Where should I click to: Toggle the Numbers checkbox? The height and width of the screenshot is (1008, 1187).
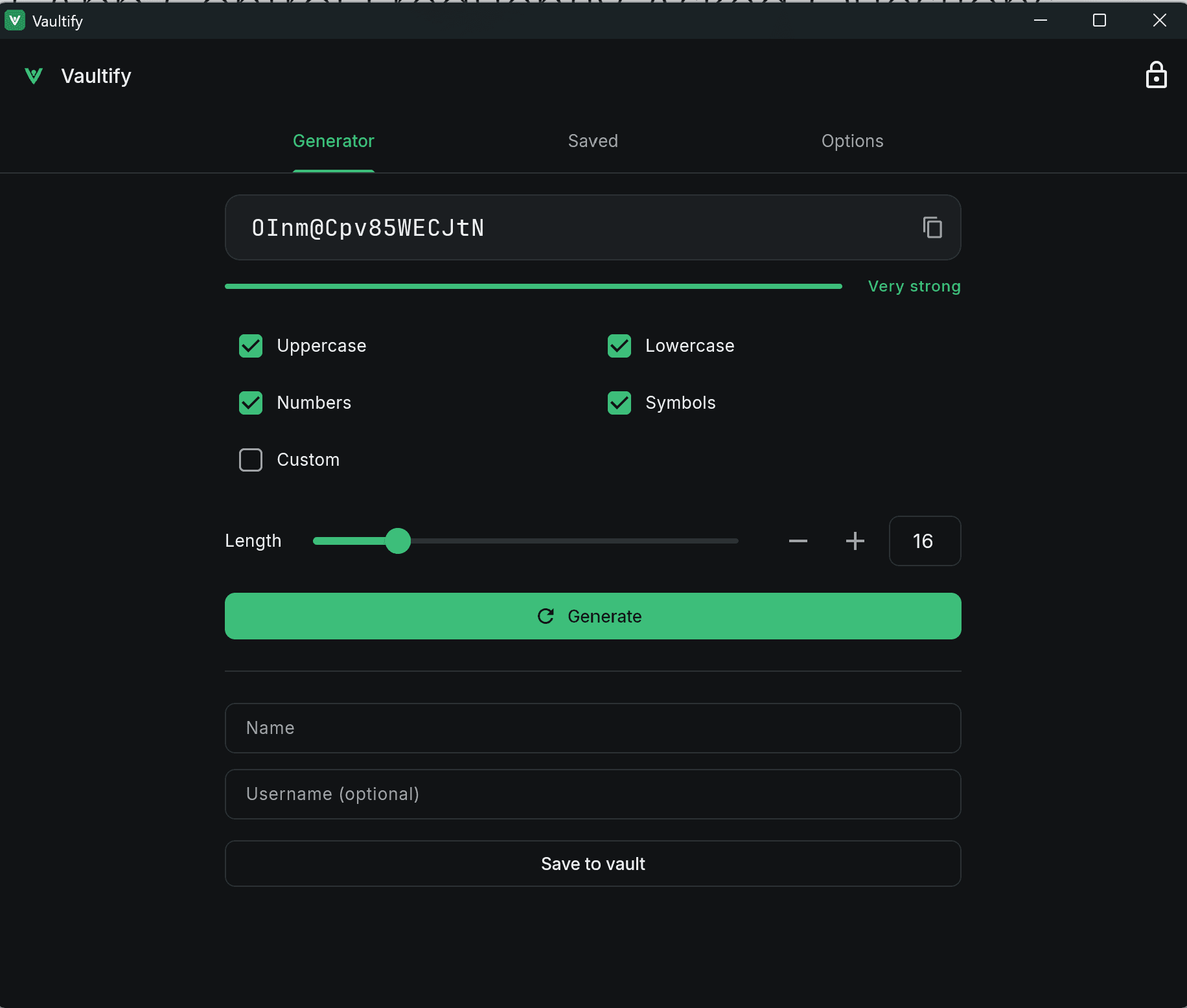[251, 403]
